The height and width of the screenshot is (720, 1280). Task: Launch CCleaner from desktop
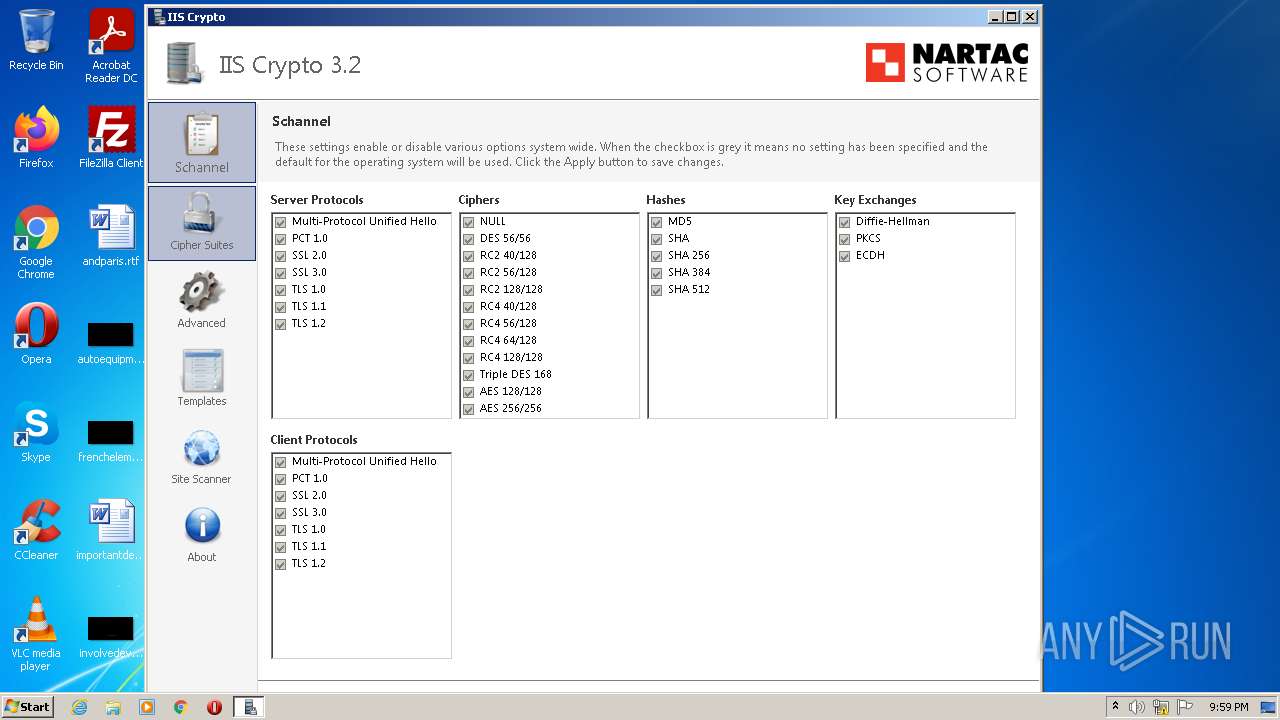36,530
